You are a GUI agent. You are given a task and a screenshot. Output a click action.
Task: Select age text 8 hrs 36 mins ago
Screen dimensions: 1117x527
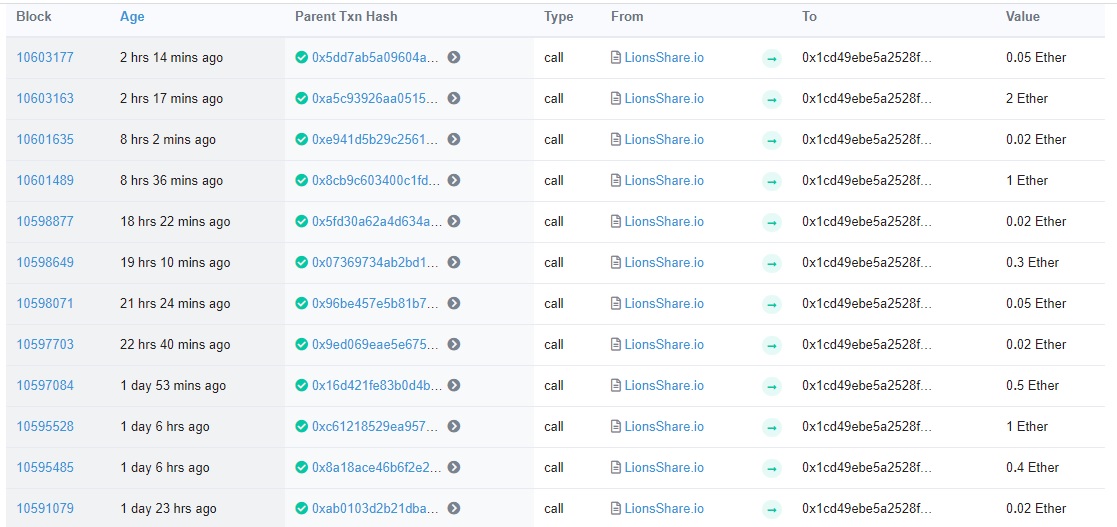172,181
